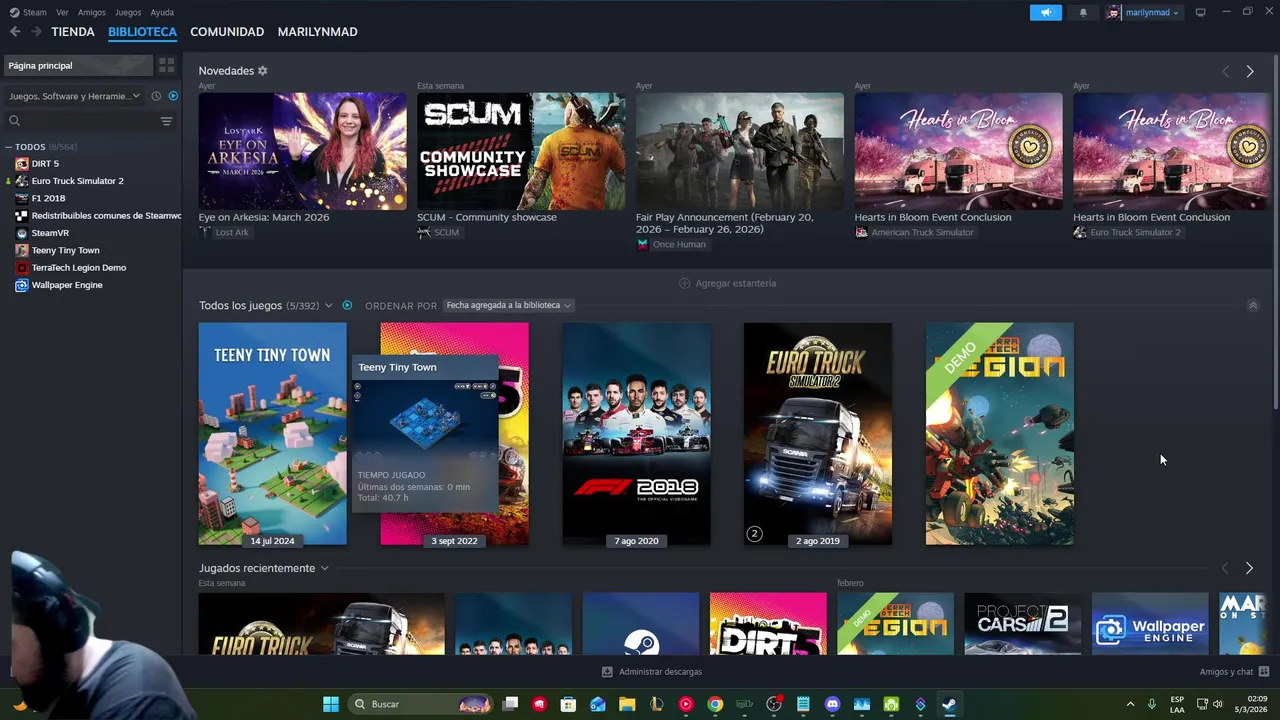
Task: Click the Windows taskbar Buscar search box
Action: pos(420,704)
